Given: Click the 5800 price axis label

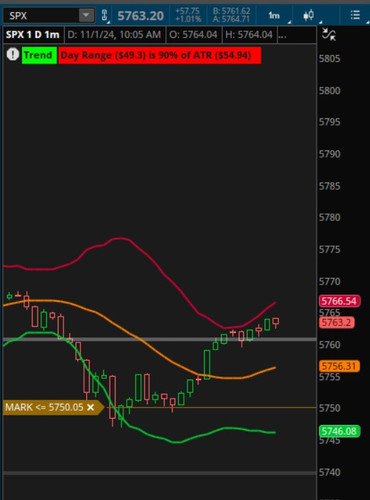Looking at the screenshot, I should pyautogui.click(x=330, y=91).
